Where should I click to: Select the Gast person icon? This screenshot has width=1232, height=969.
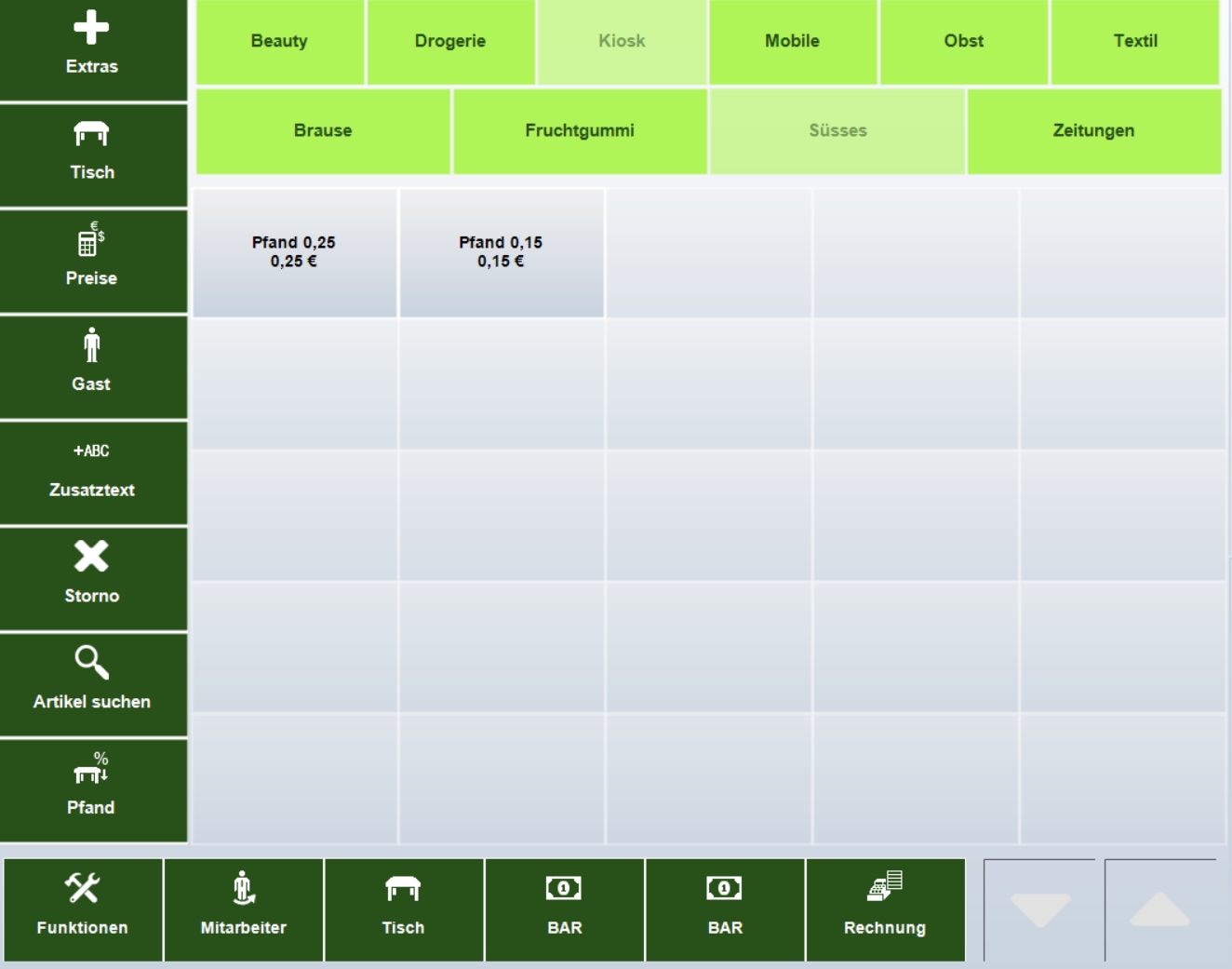pos(91,345)
